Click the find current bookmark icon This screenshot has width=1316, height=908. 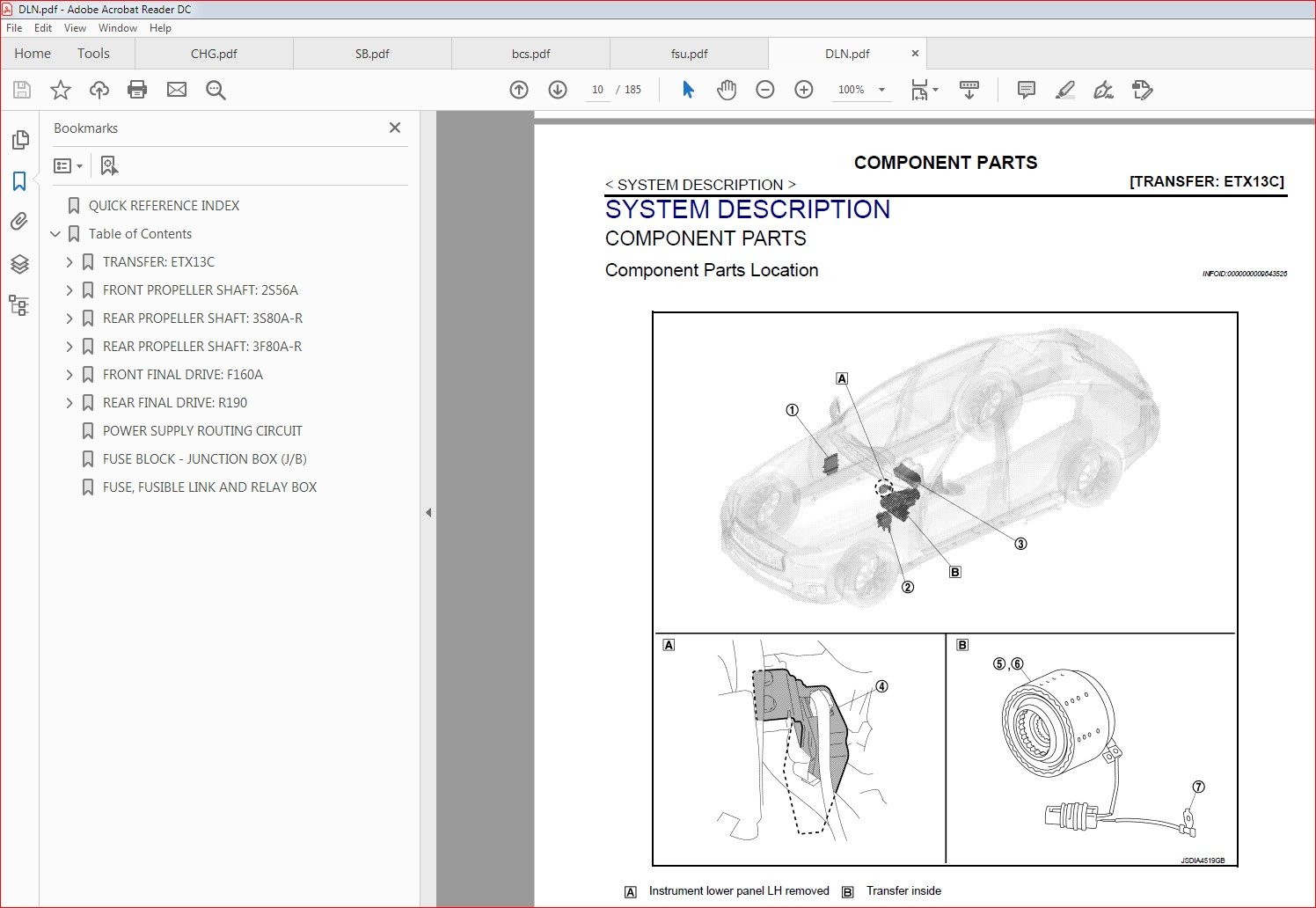coord(109,165)
